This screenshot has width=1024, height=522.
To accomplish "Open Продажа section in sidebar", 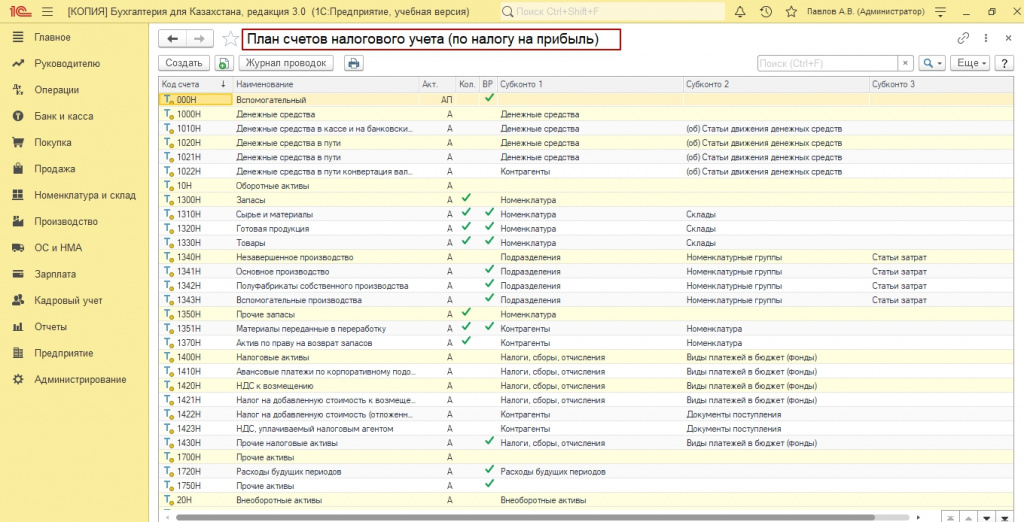I will click(x=55, y=169).
